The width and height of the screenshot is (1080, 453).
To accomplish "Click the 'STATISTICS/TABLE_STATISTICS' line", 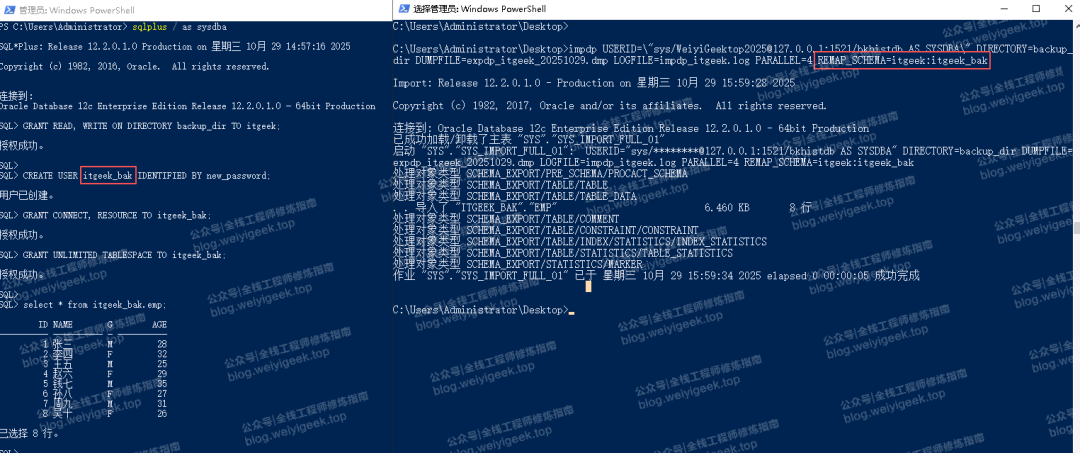I will click(x=563, y=253).
